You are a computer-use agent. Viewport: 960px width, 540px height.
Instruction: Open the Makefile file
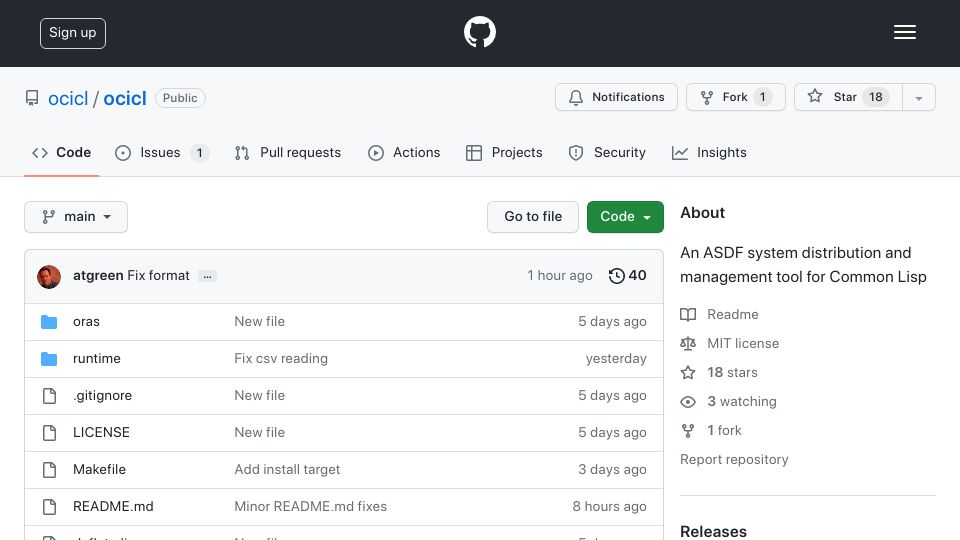(x=99, y=470)
